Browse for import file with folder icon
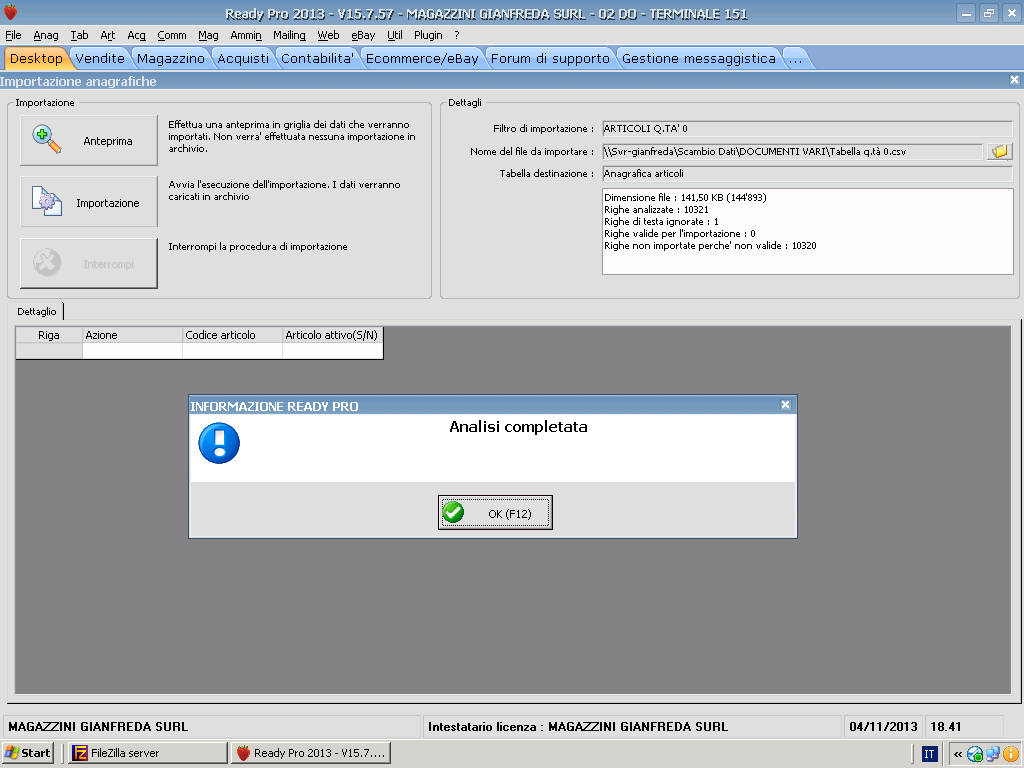This screenshot has width=1024, height=768. coord(999,152)
